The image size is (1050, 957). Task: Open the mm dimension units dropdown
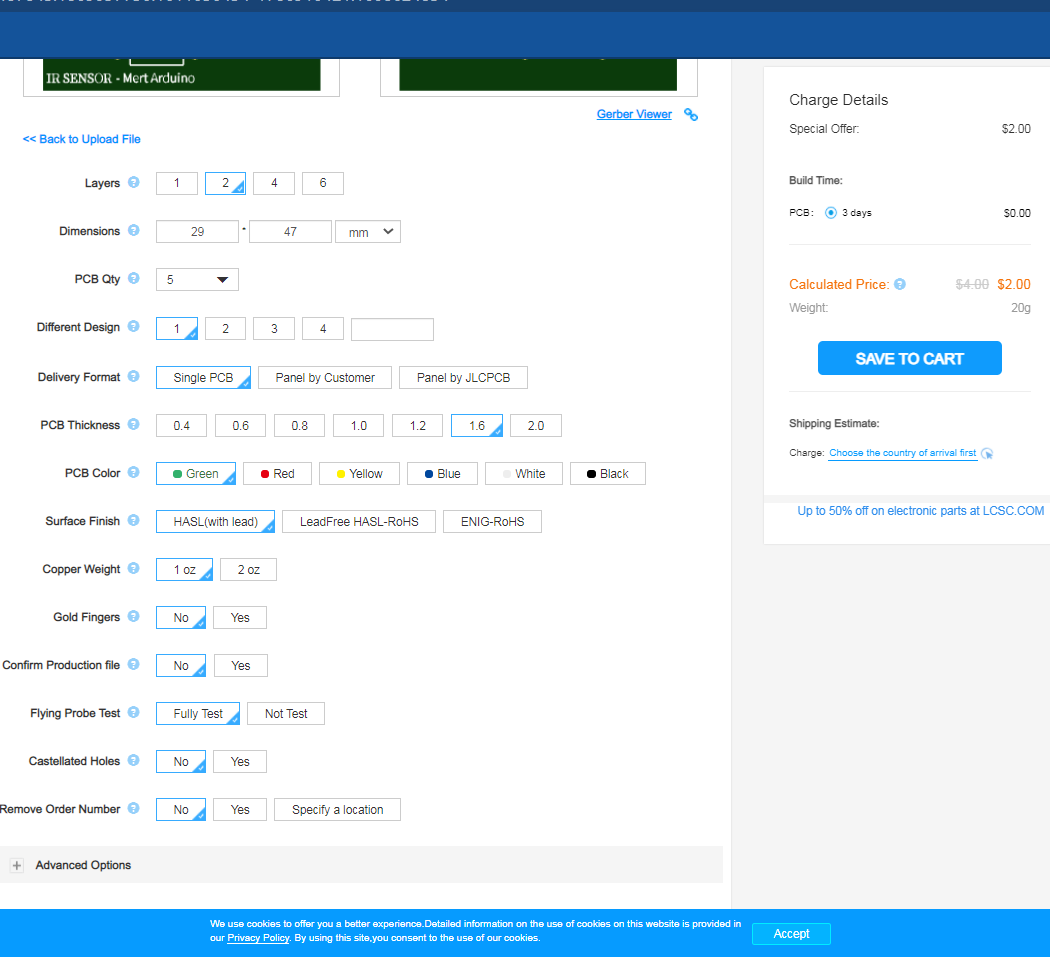[x=368, y=232]
